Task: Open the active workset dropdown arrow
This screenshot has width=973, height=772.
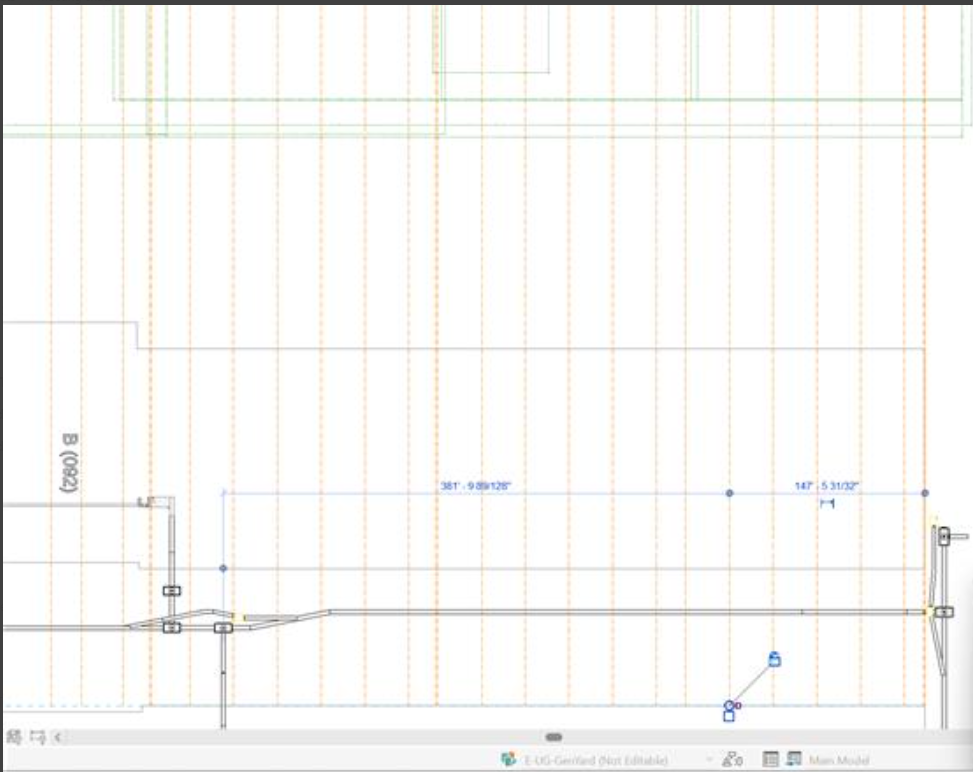Action: point(708,760)
